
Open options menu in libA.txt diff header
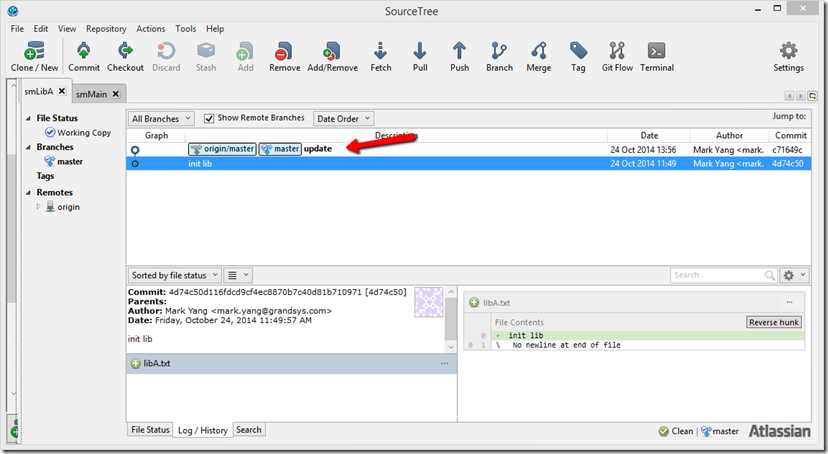(x=789, y=302)
